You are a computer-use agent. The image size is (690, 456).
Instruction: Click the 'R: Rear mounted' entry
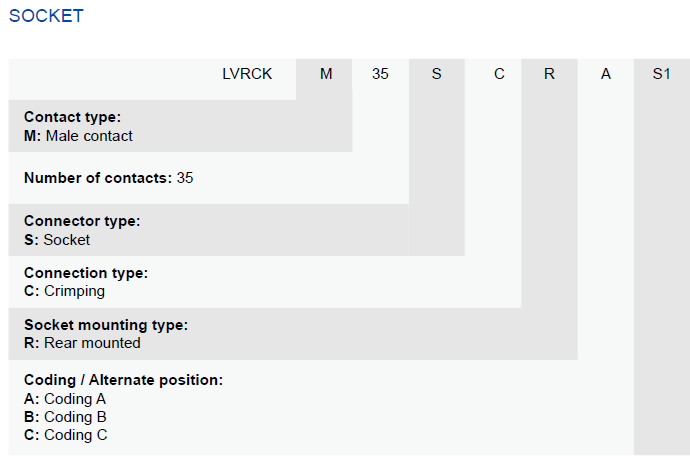point(82,343)
